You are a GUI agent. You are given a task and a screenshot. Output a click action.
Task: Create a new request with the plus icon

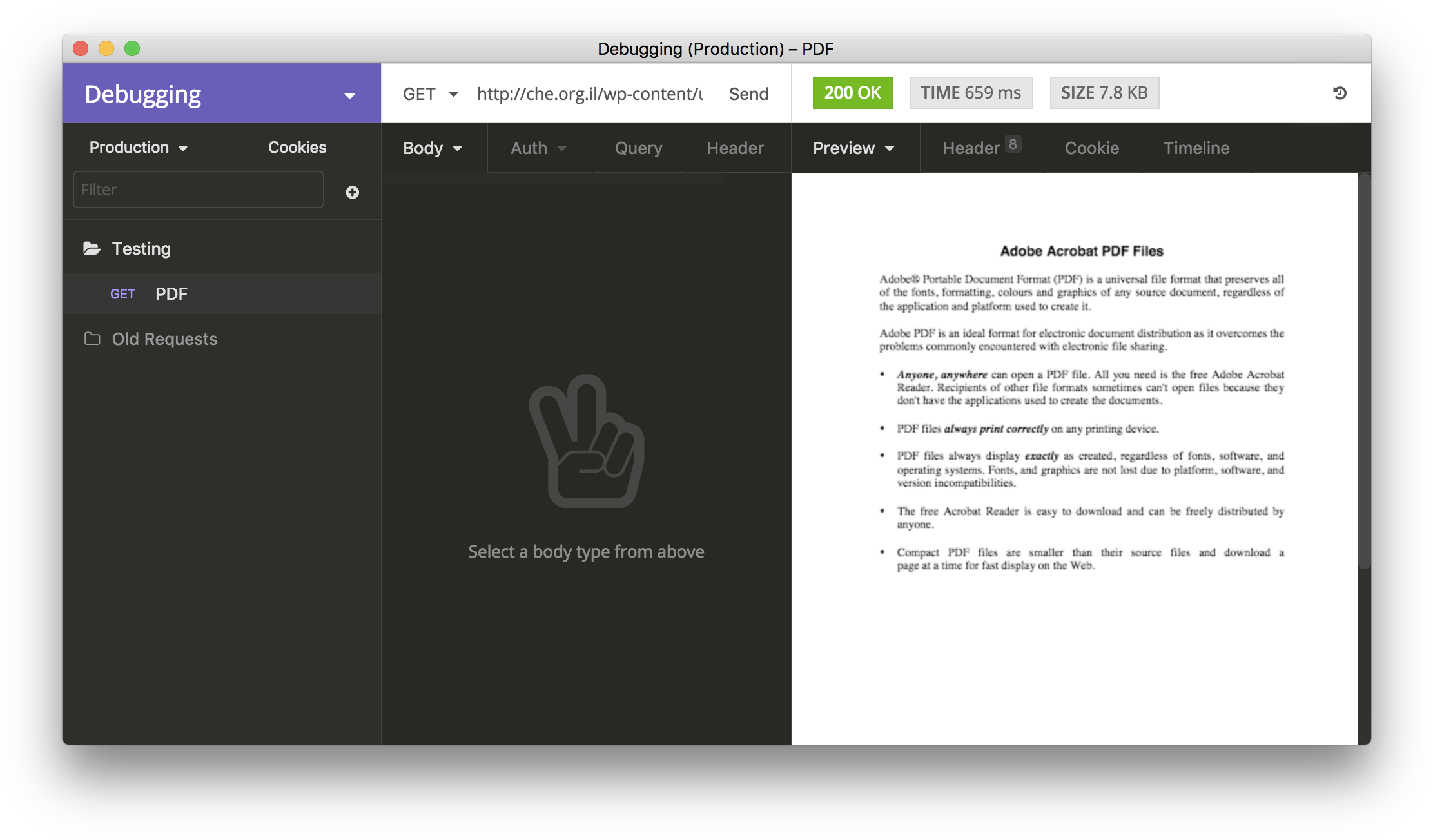click(x=352, y=191)
